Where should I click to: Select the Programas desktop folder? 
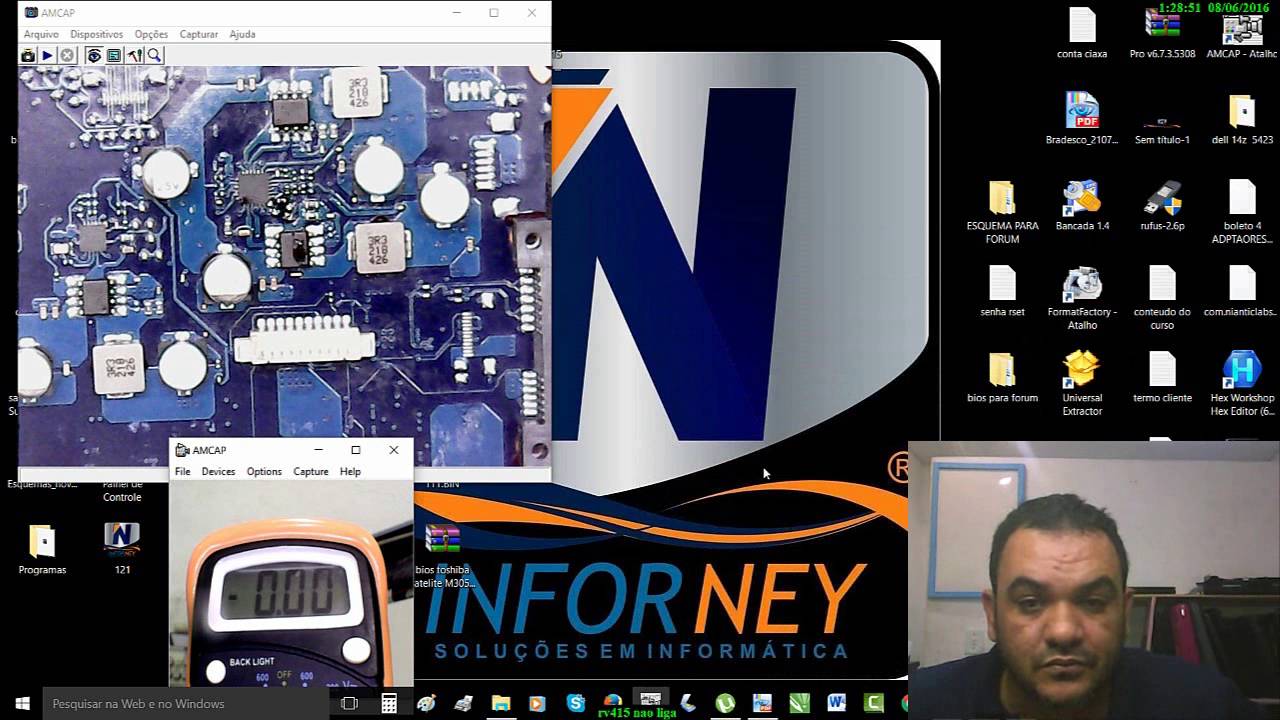(x=42, y=549)
